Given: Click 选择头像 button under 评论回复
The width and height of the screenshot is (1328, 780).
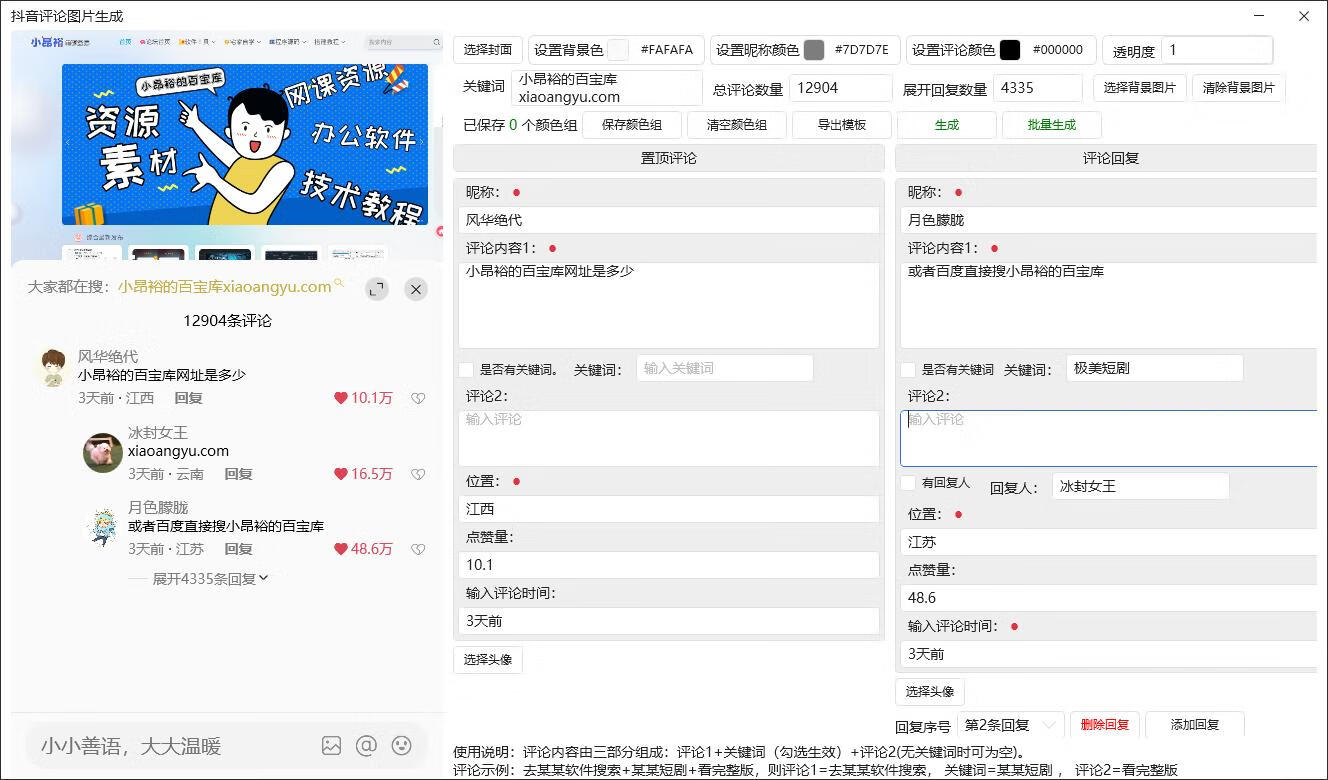Looking at the screenshot, I should (930, 691).
